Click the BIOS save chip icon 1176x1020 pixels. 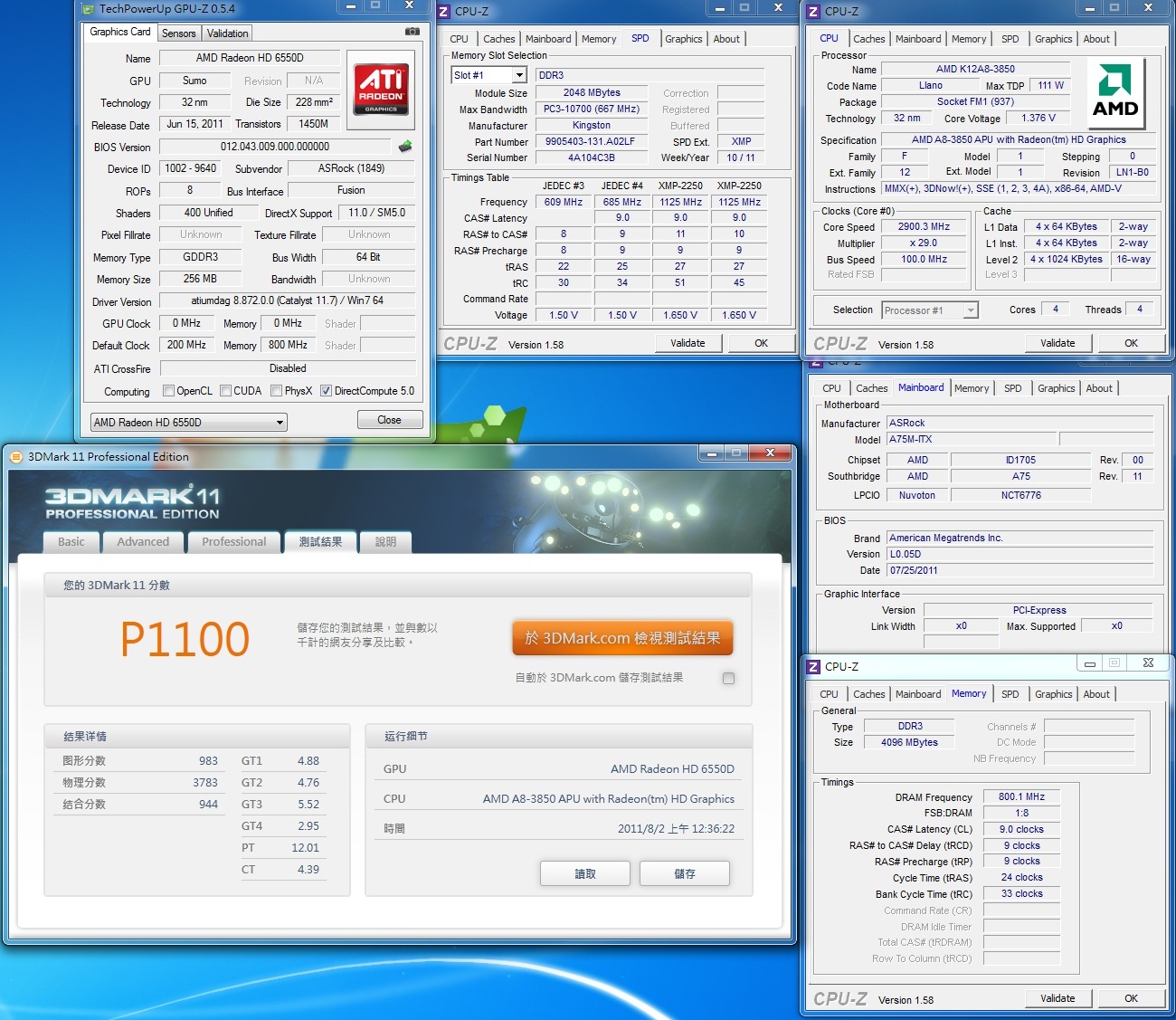coord(404,147)
